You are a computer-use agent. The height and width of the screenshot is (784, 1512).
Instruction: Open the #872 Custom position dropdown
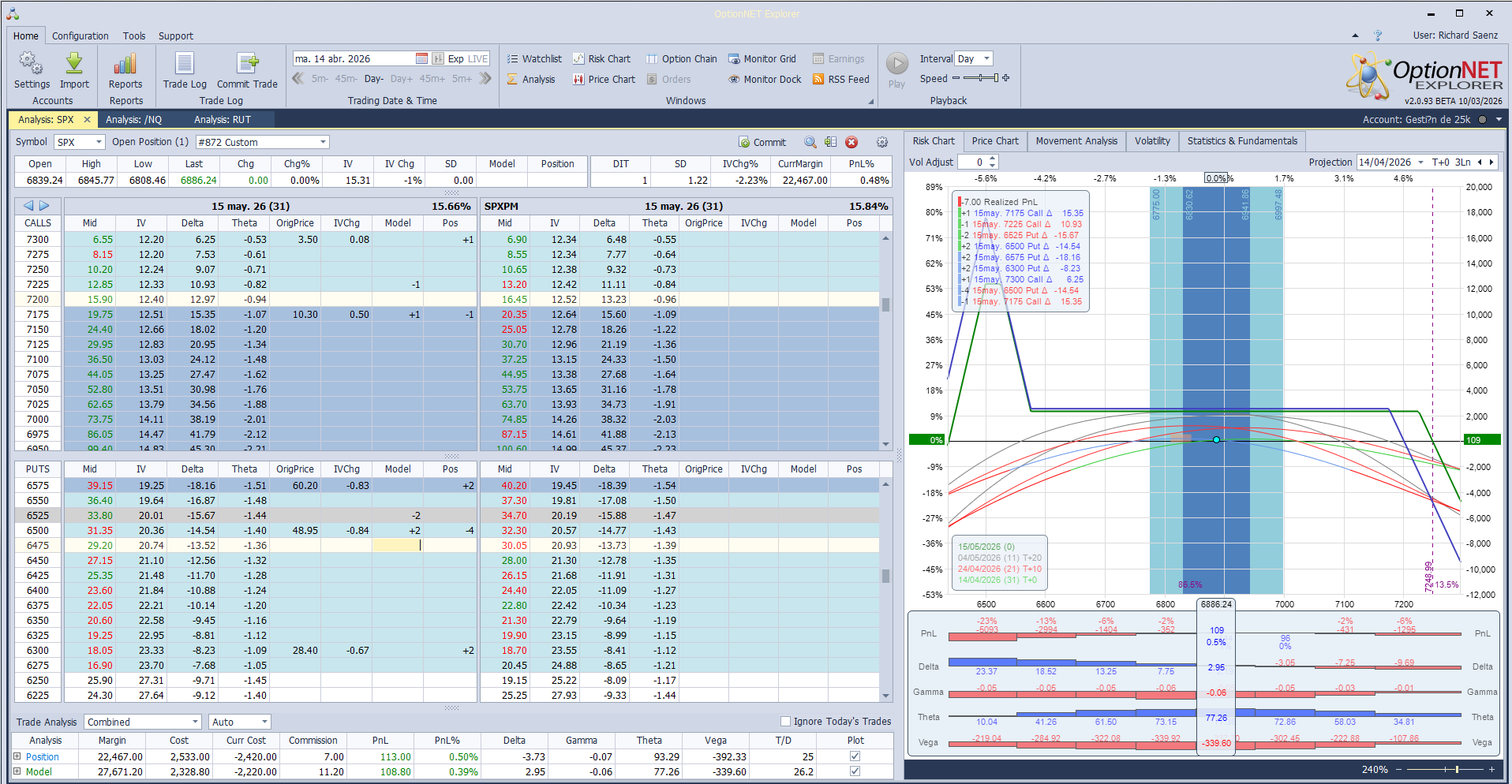point(263,142)
